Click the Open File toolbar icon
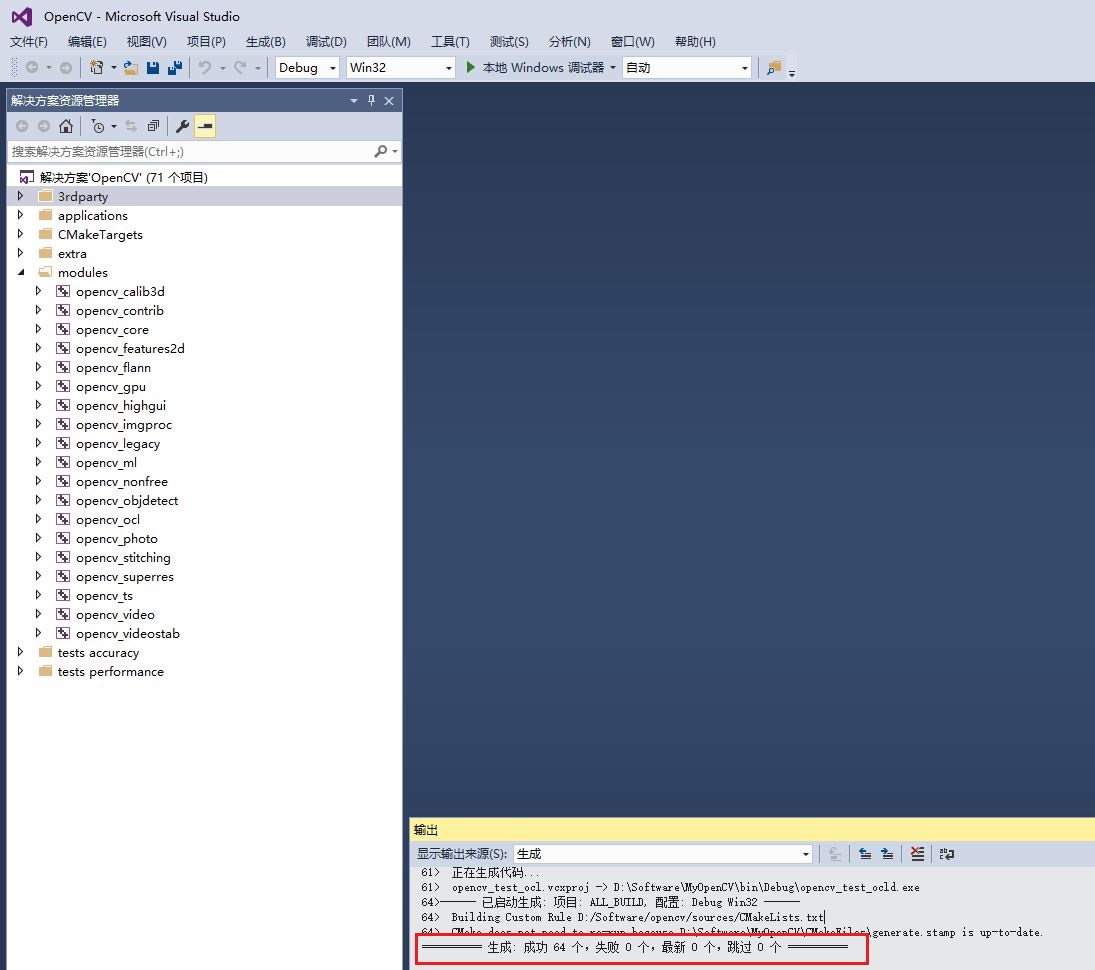The image size is (1095, 970). (x=131, y=68)
